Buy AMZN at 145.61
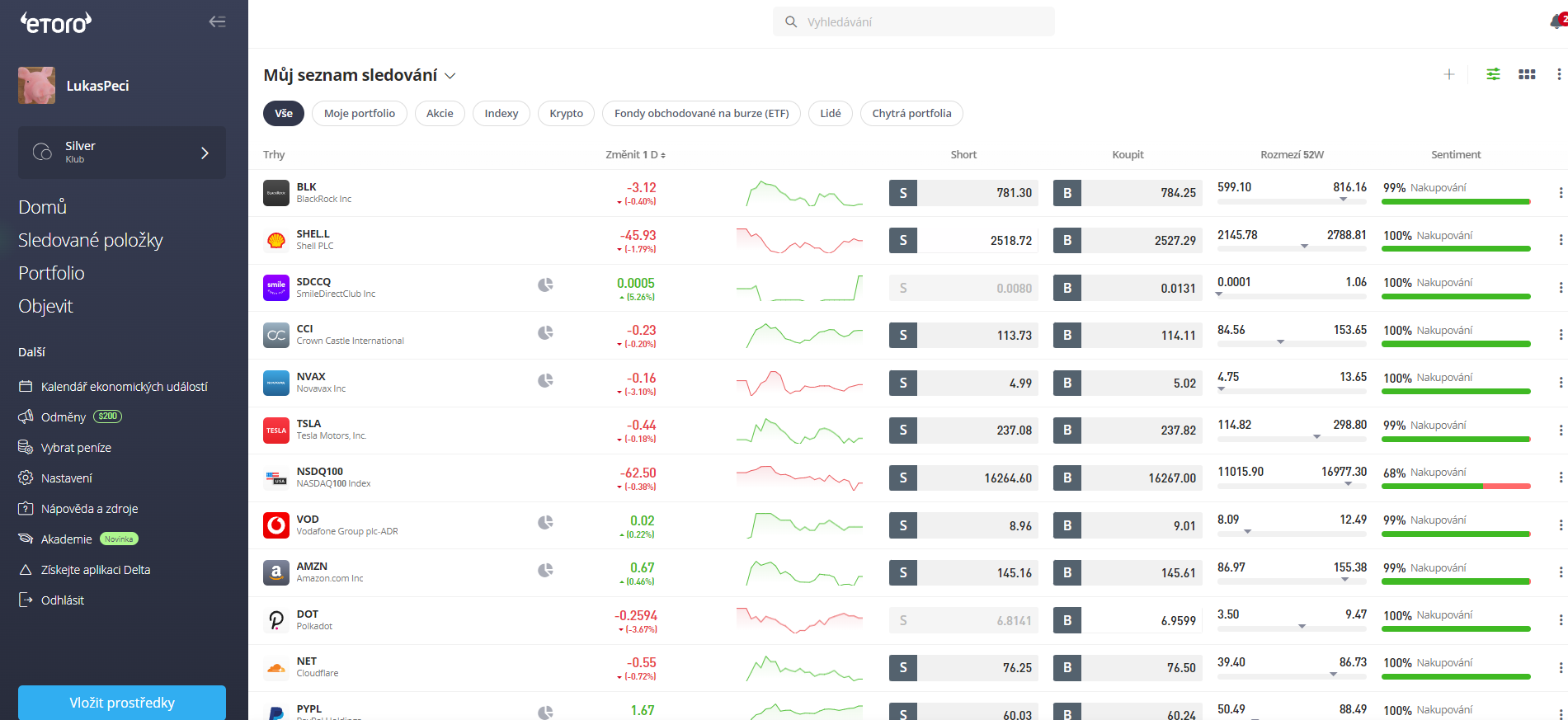This screenshot has height=720, width=1568. [1128, 572]
